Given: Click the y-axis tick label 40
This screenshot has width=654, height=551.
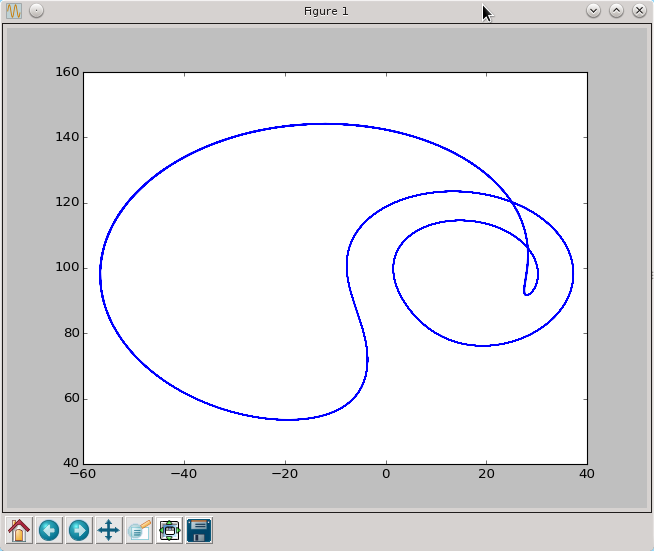Looking at the screenshot, I should (x=69, y=463).
